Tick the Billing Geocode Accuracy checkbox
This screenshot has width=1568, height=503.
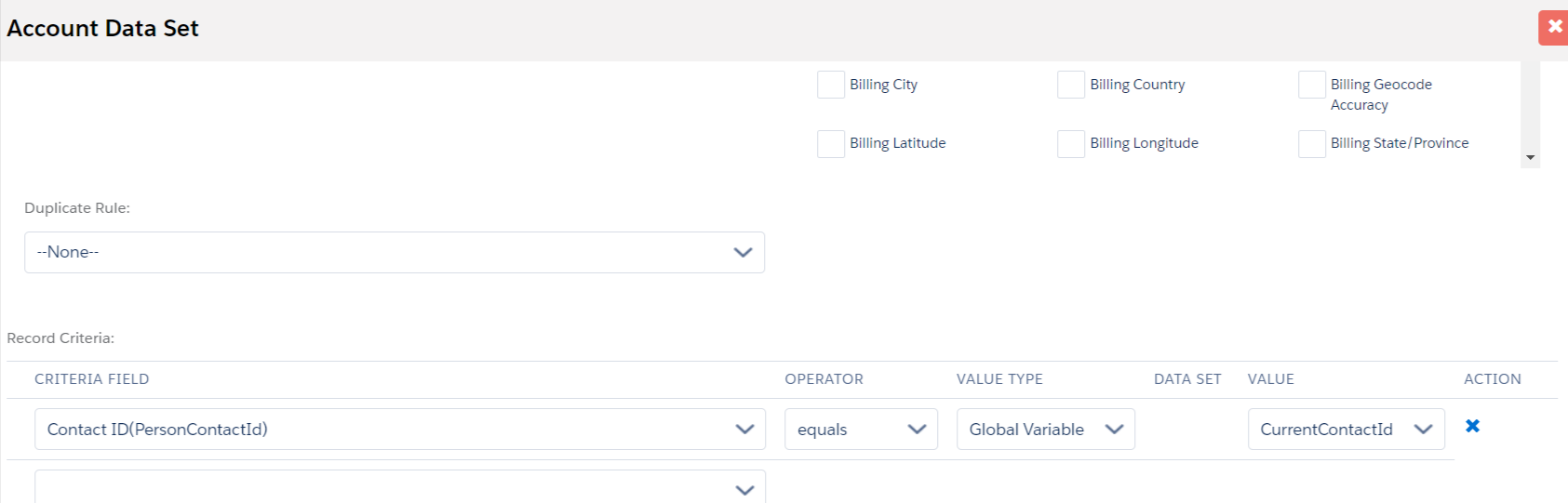(1312, 85)
